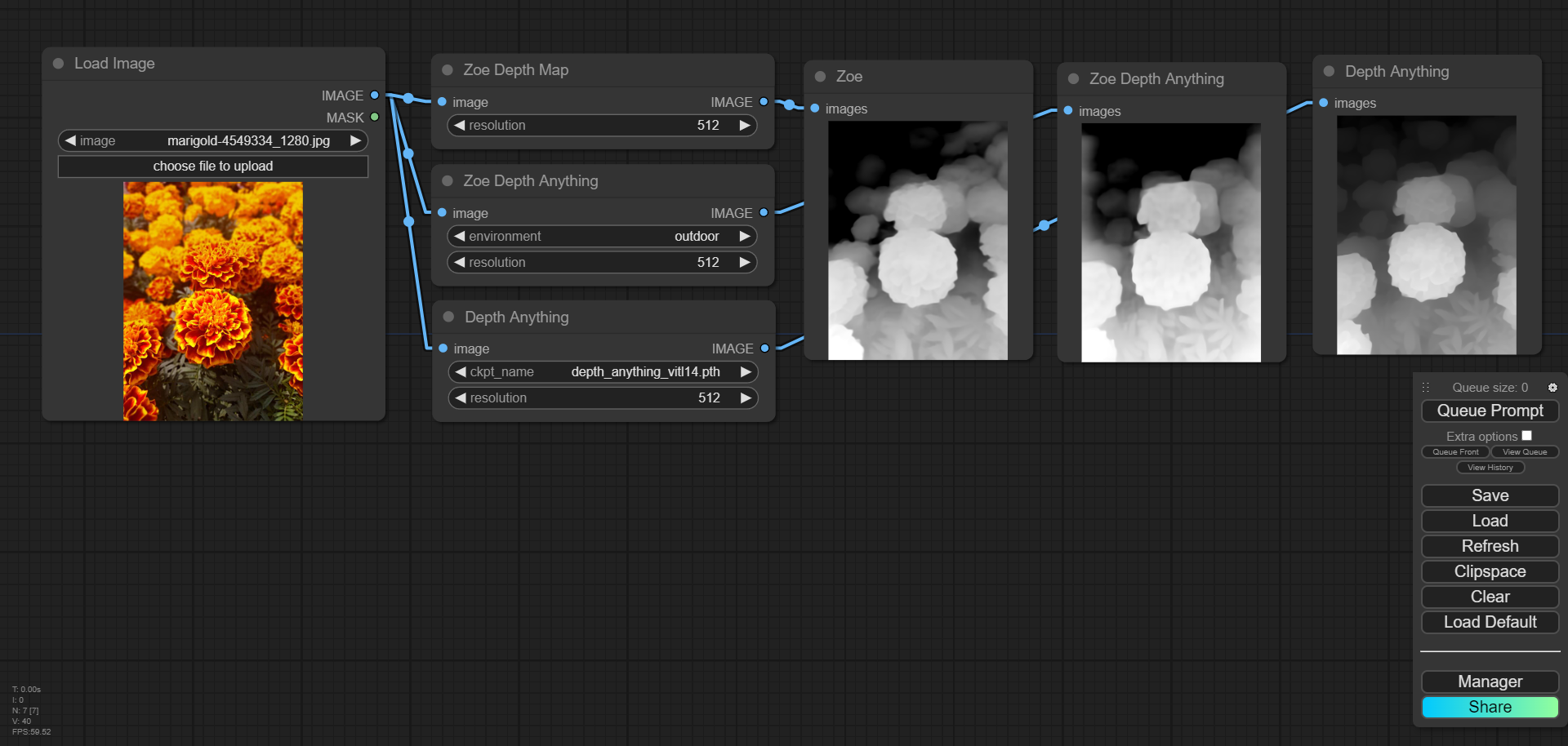Click the marigold flower image preview
Screen dimensions: 1568x746
click(x=213, y=301)
